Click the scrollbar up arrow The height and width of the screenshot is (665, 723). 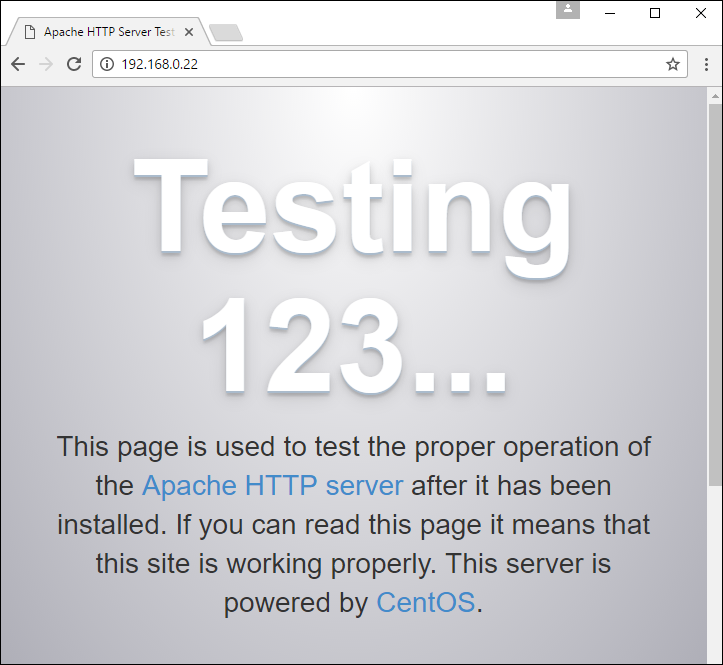715,96
